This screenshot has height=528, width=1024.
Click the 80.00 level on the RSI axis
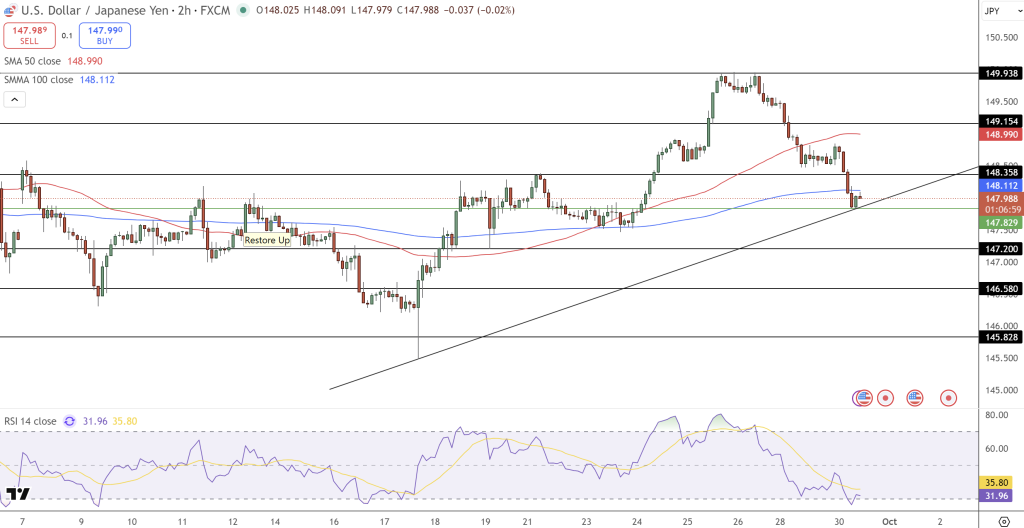click(x=999, y=415)
